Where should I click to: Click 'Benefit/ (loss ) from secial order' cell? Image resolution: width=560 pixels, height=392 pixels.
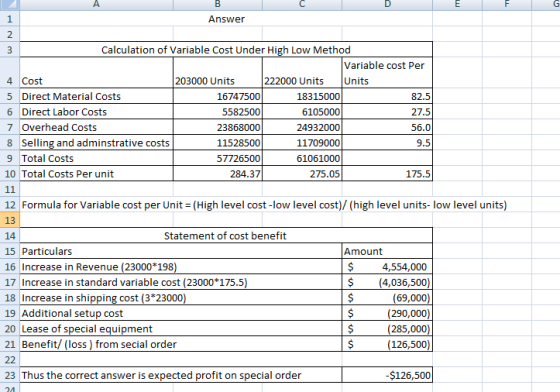181,344
